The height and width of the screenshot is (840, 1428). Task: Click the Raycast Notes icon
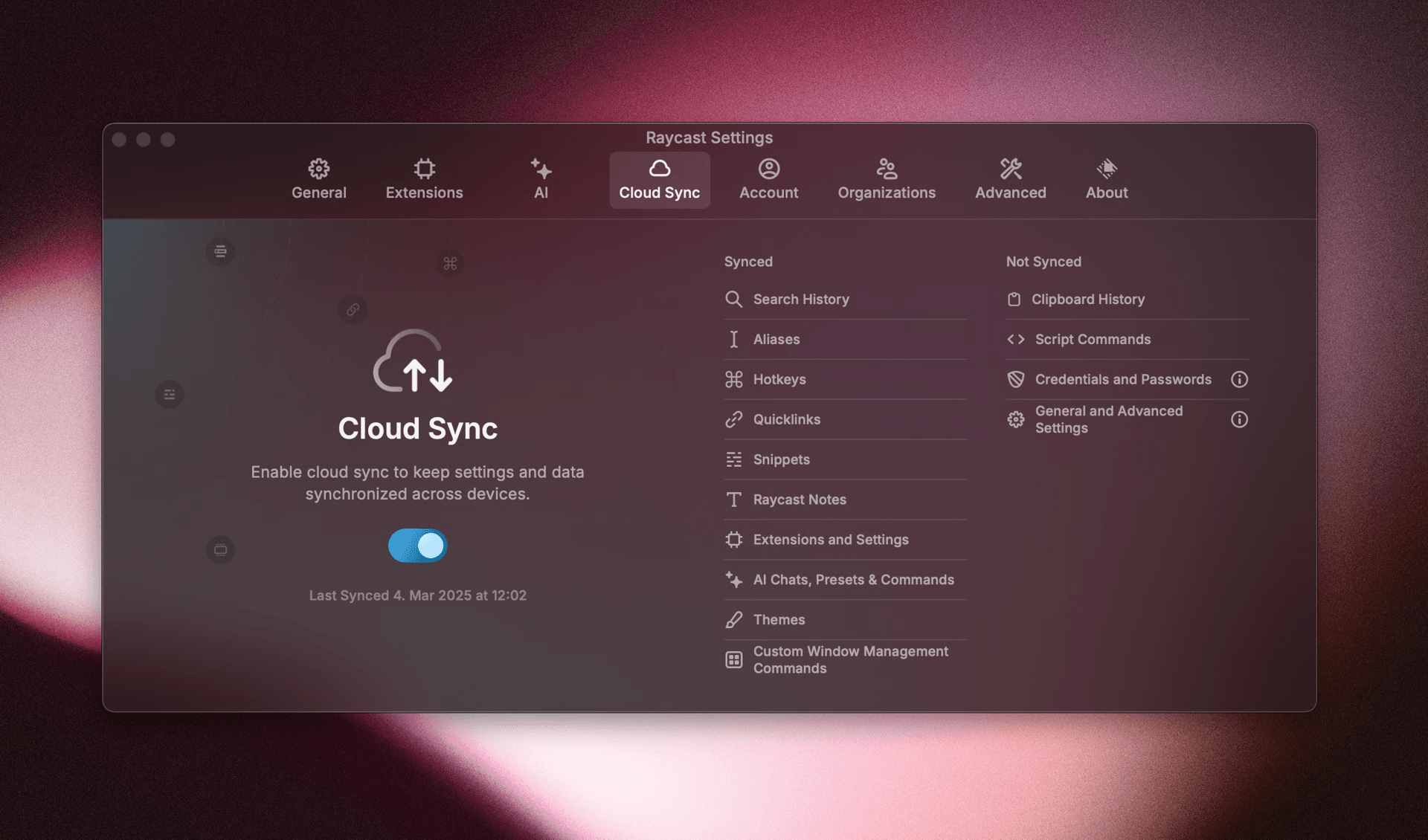coord(734,500)
